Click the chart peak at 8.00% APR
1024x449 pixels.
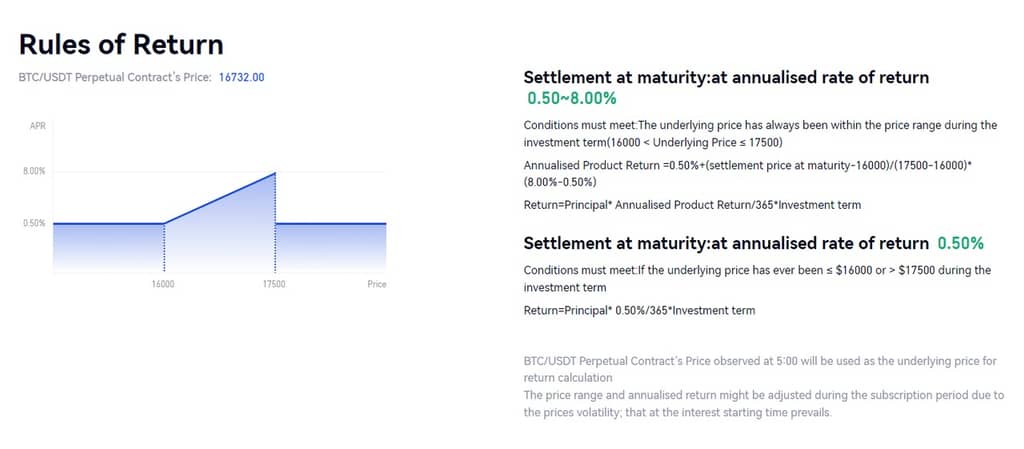click(x=274, y=173)
